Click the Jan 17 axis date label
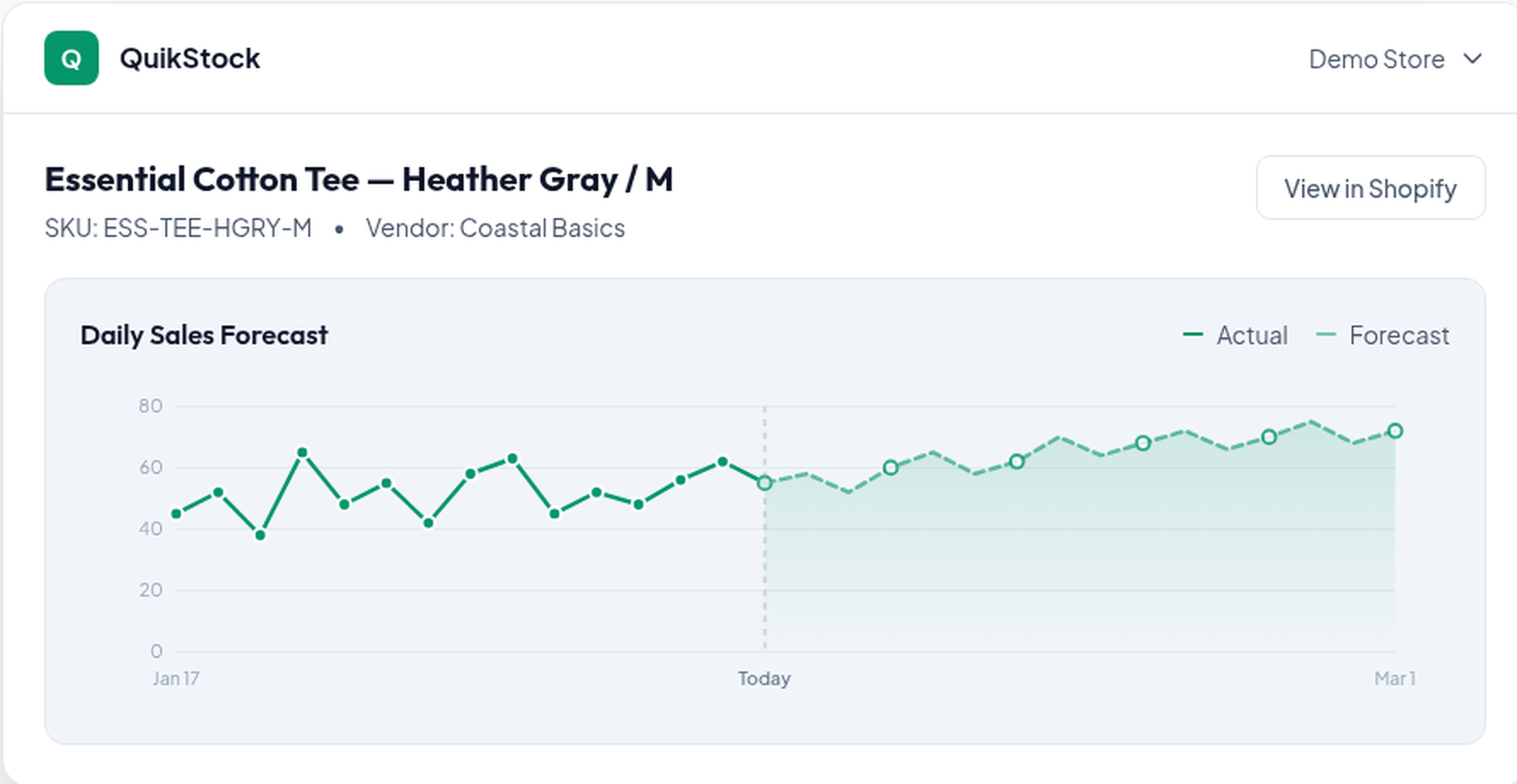 [176, 678]
